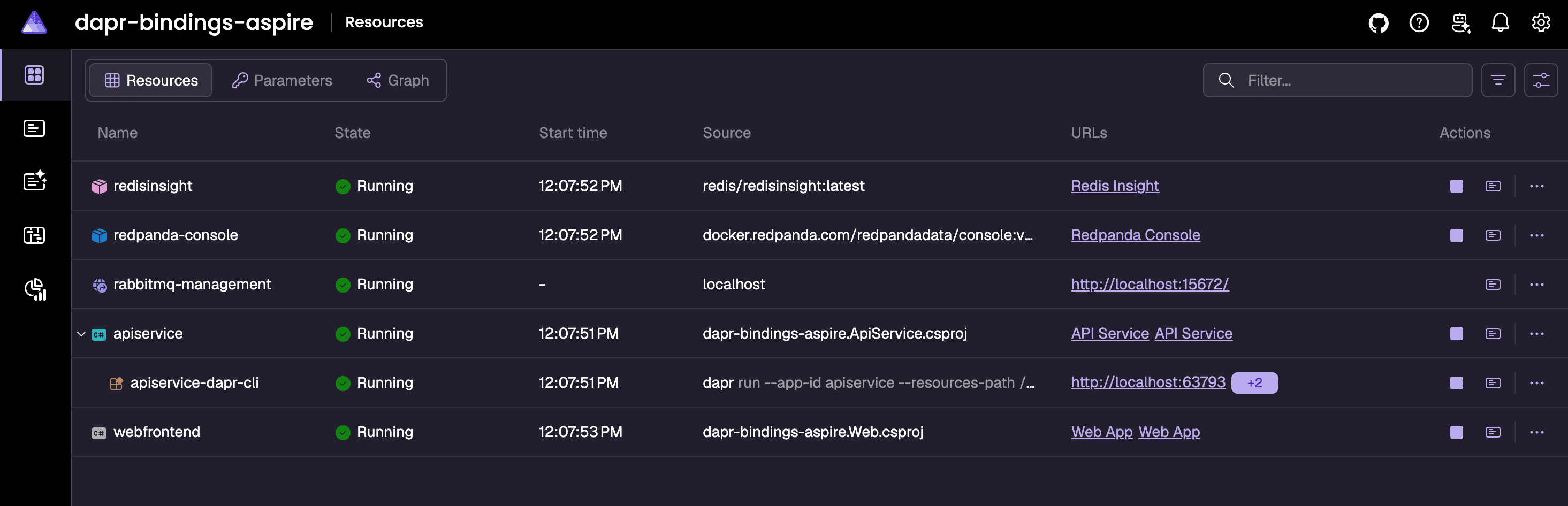Open Traces page in sidebar
The height and width of the screenshot is (506, 1568).
[x=34, y=235]
